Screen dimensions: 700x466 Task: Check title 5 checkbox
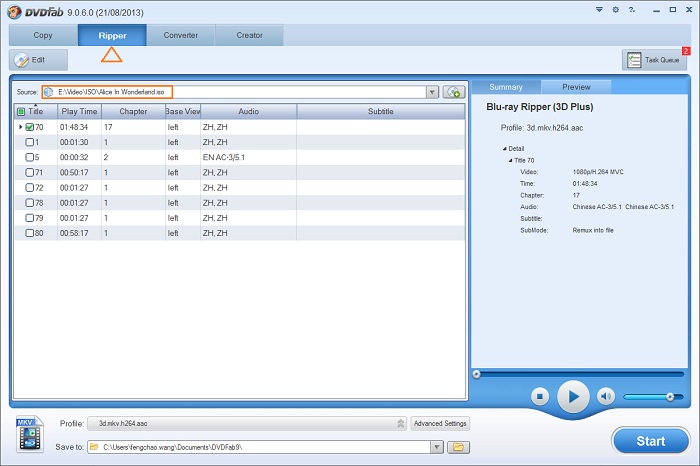[x=29, y=158]
